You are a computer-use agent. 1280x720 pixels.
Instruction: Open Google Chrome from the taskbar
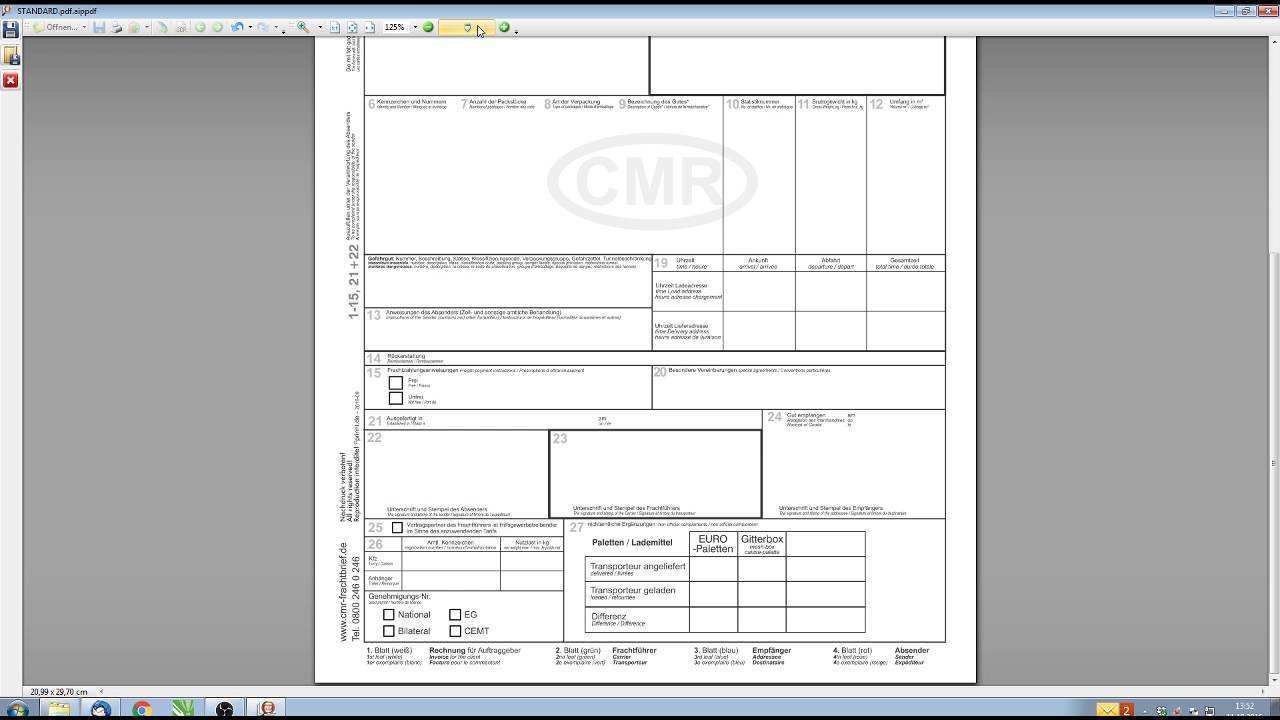point(142,709)
